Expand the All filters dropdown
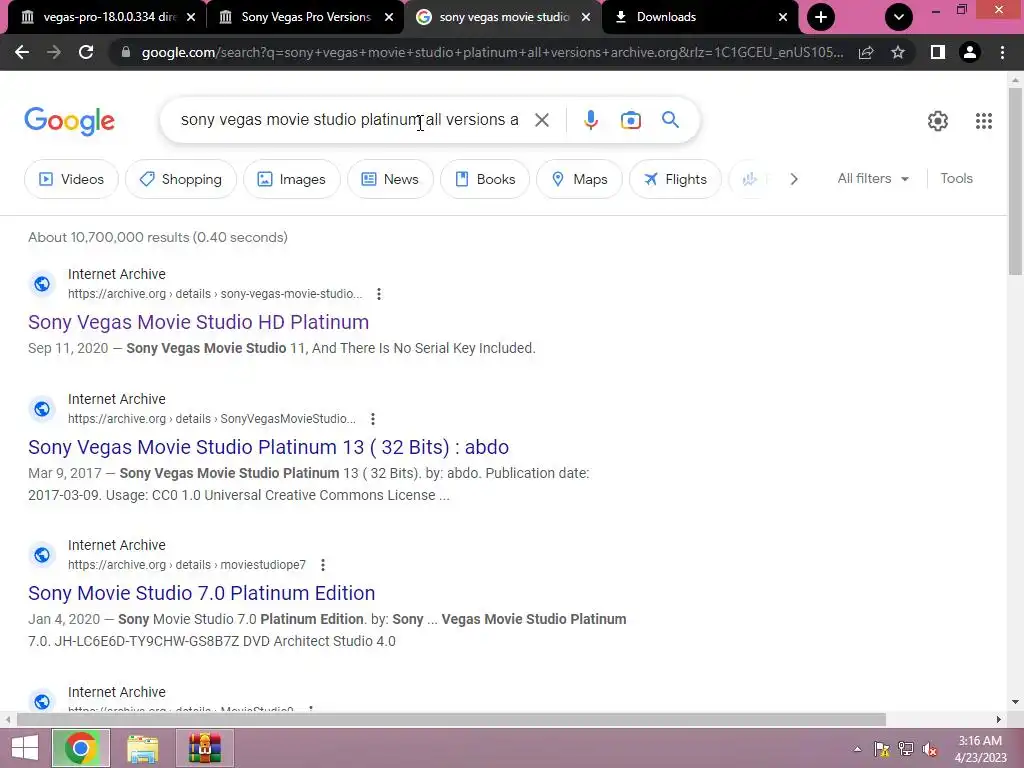This screenshot has width=1024, height=768. pyautogui.click(x=873, y=178)
